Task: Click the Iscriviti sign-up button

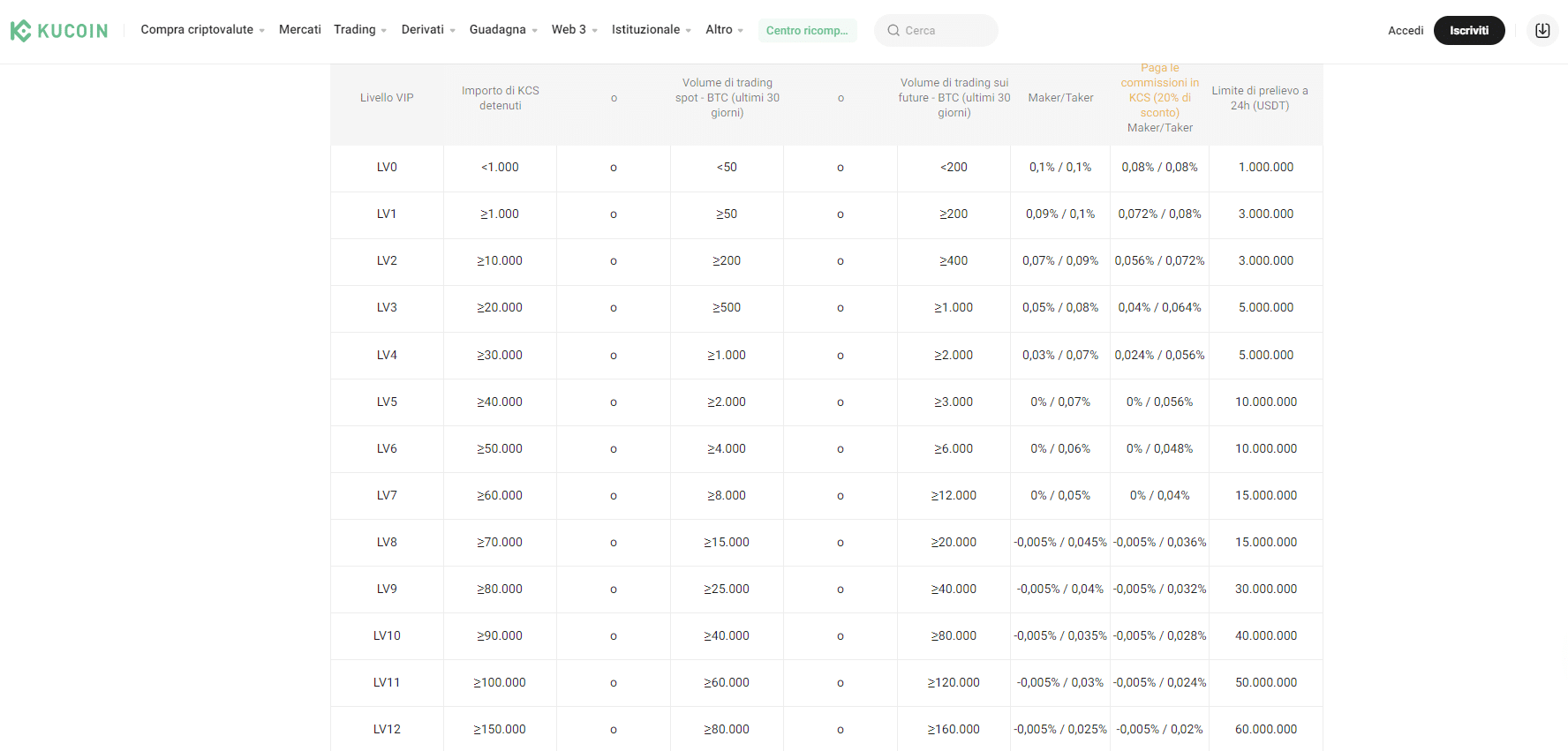Action: click(1469, 31)
